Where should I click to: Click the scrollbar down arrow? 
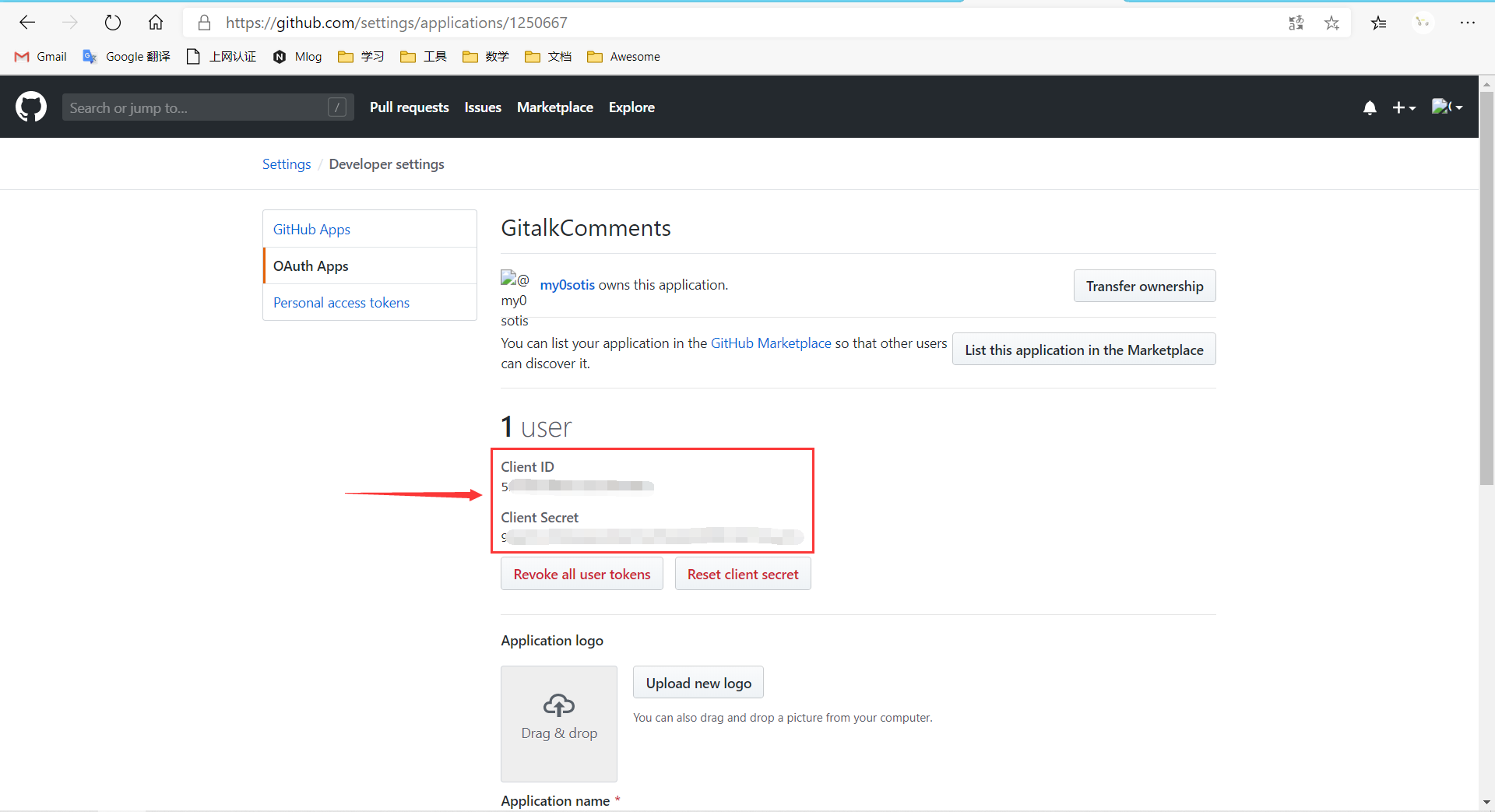tap(1486, 801)
